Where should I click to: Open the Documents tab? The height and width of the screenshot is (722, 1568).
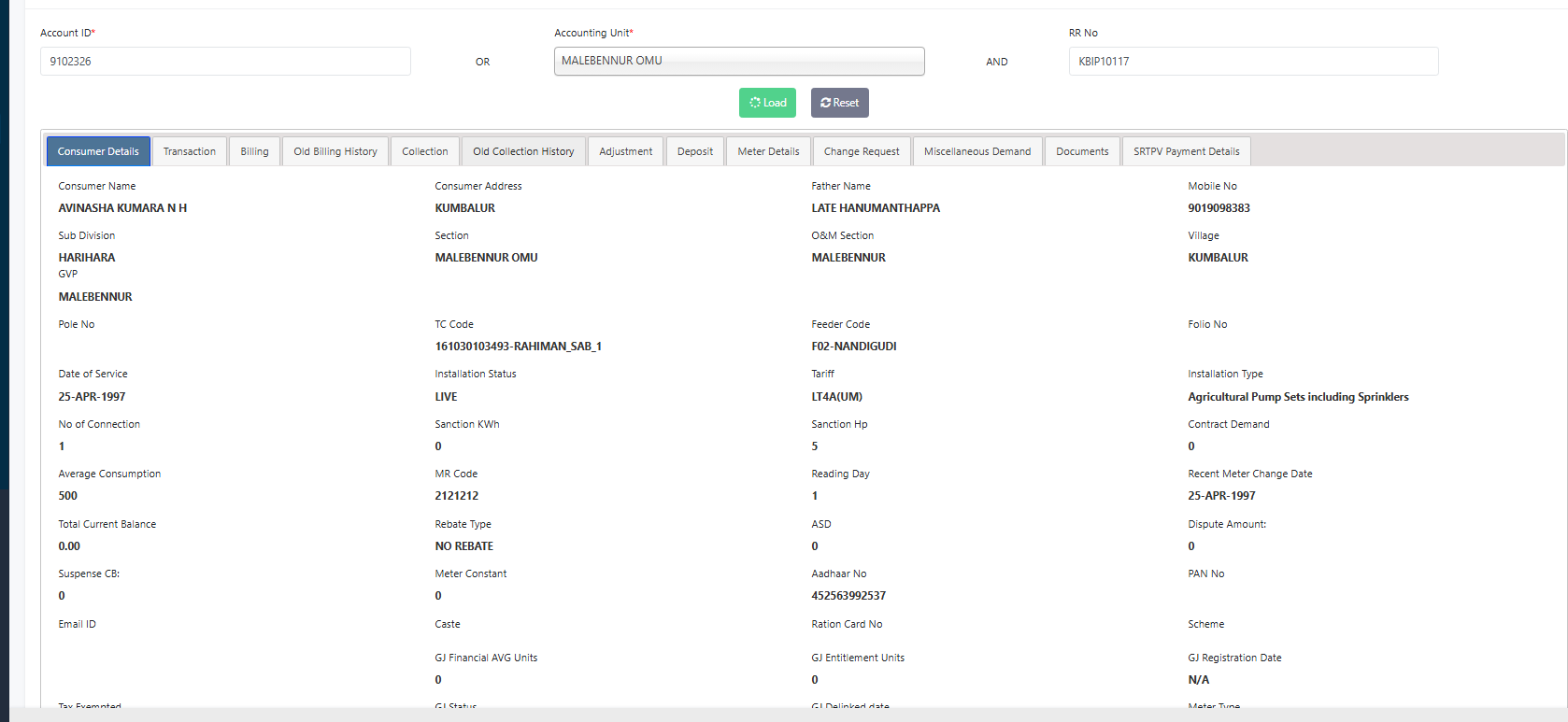coord(1082,151)
